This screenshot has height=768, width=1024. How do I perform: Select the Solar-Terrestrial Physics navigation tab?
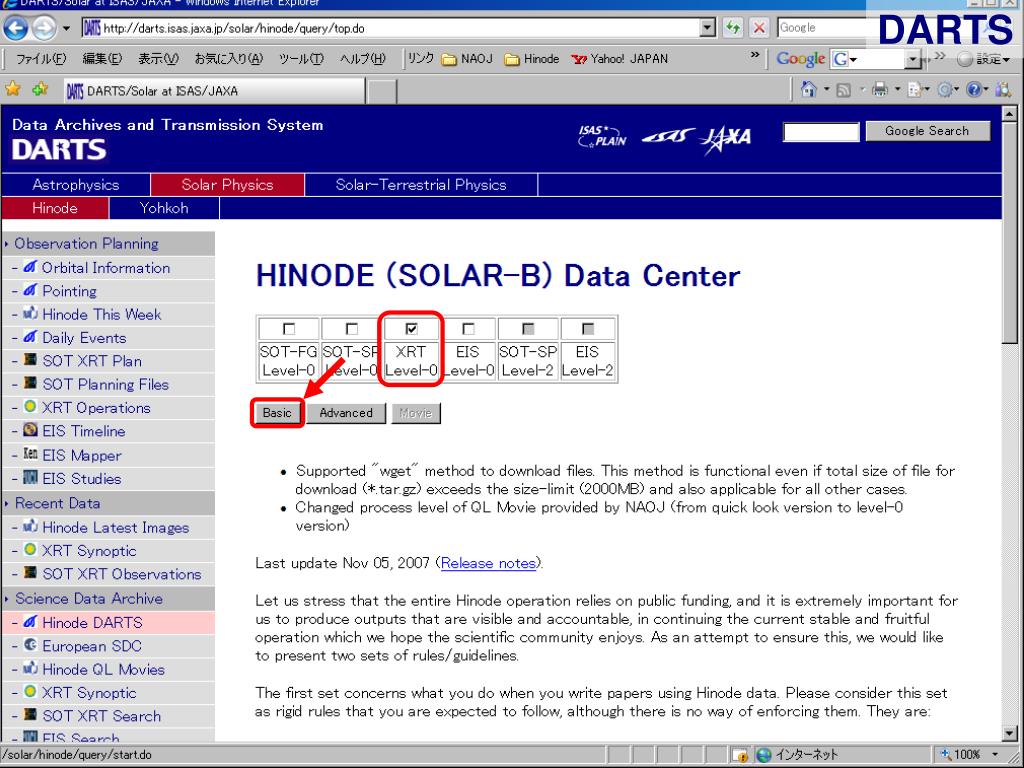(x=421, y=185)
